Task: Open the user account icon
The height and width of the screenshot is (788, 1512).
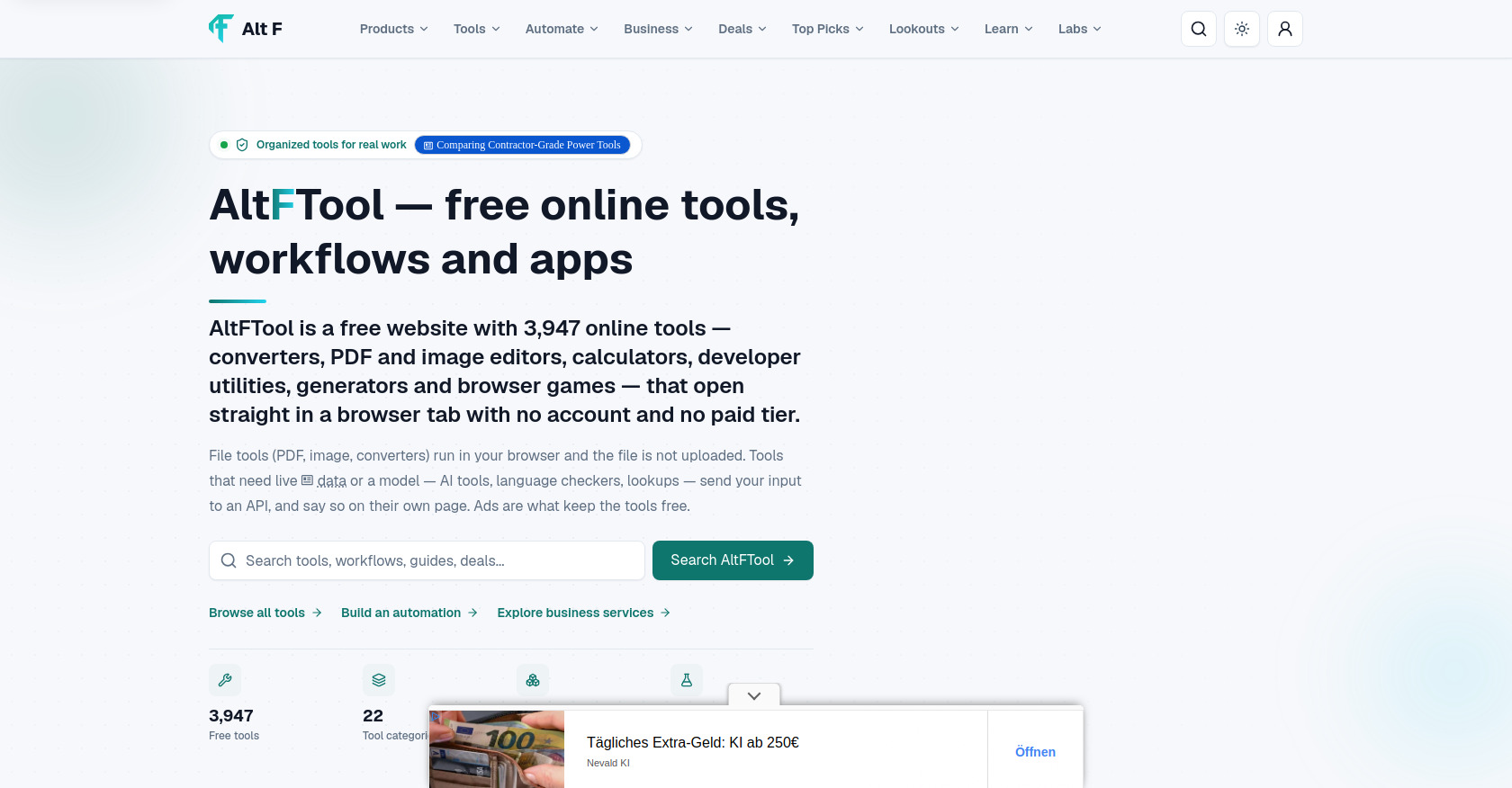Action: coord(1285,29)
